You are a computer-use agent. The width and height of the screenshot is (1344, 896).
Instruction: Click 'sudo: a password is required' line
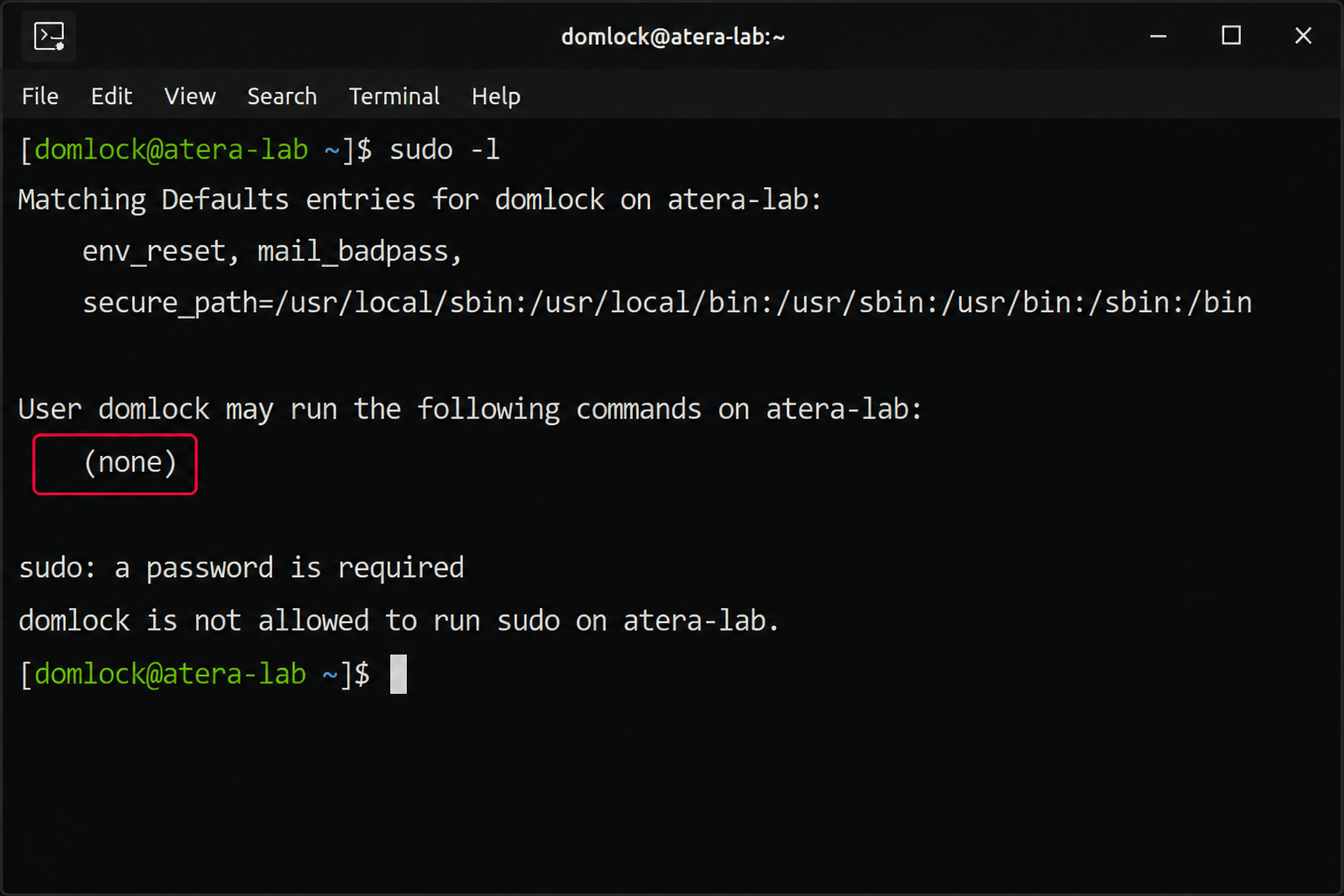241,569
